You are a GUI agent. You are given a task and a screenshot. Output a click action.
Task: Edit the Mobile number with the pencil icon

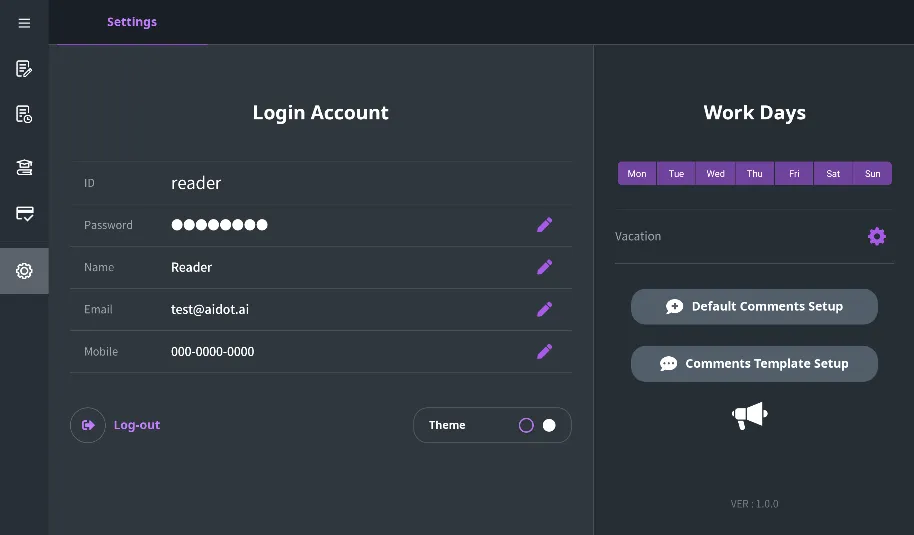coord(544,351)
